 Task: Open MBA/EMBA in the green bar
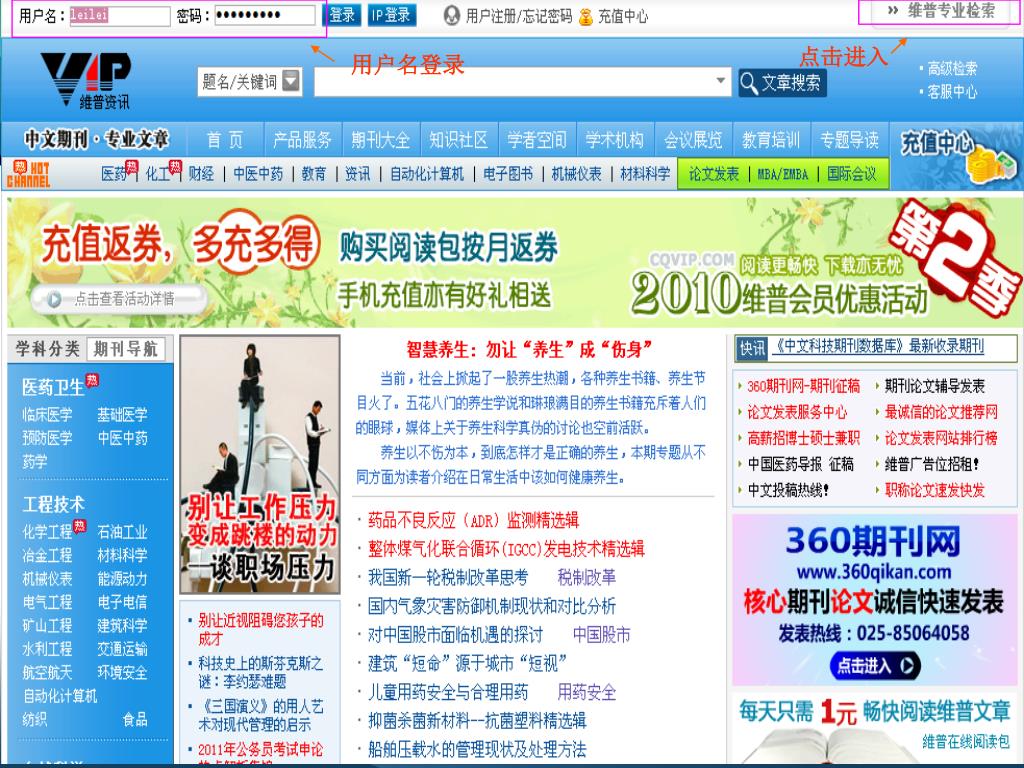coord(782,174)
